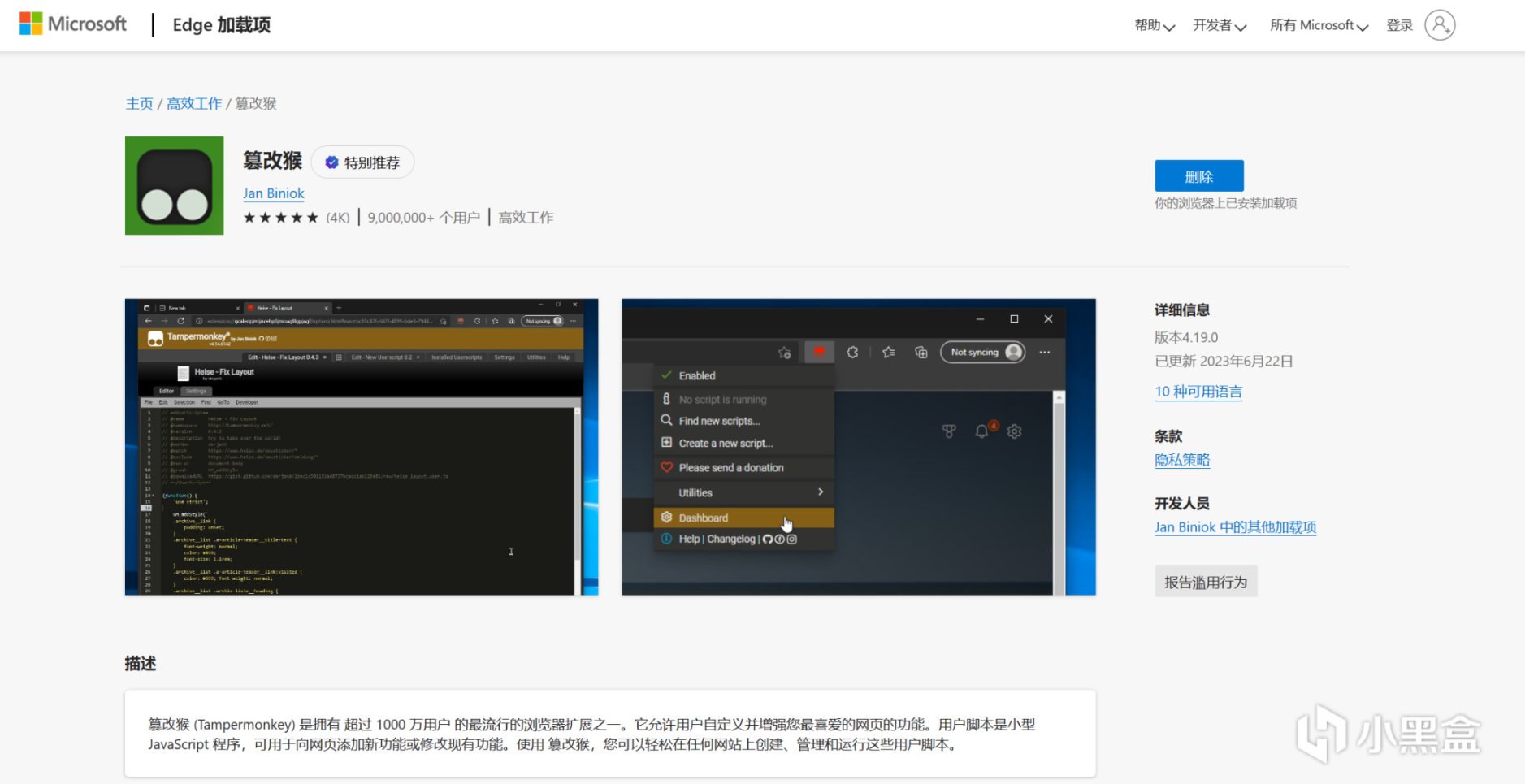The height and width of the screenshot is (784, 1525).
Task: Open the Dashboard menu screenshot thumbnail
Action: point(859,447)
